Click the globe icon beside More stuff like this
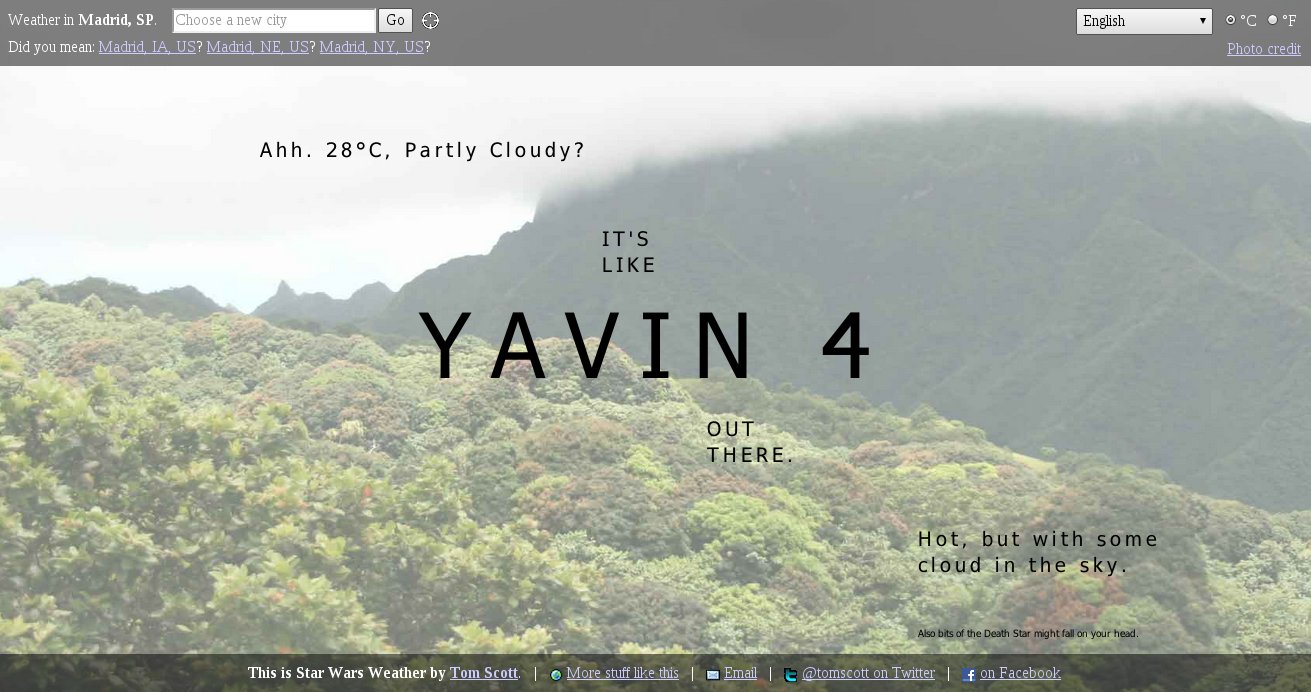1311x692 pixels. pyautogui.click(x=556, y=675)
